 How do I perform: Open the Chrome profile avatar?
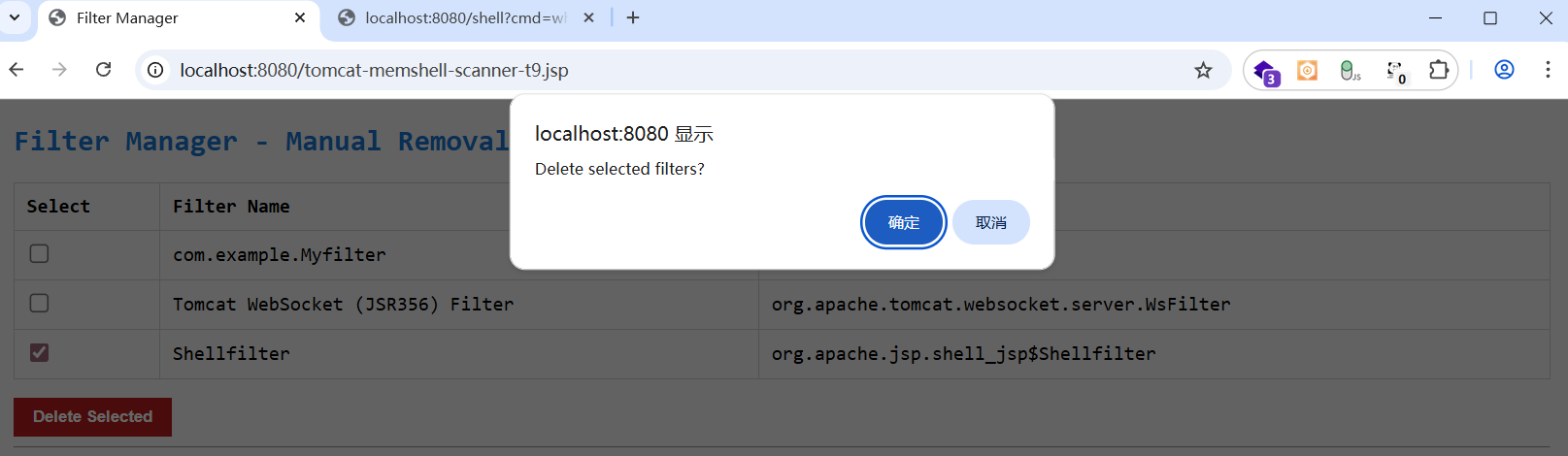click(1504, 70)
